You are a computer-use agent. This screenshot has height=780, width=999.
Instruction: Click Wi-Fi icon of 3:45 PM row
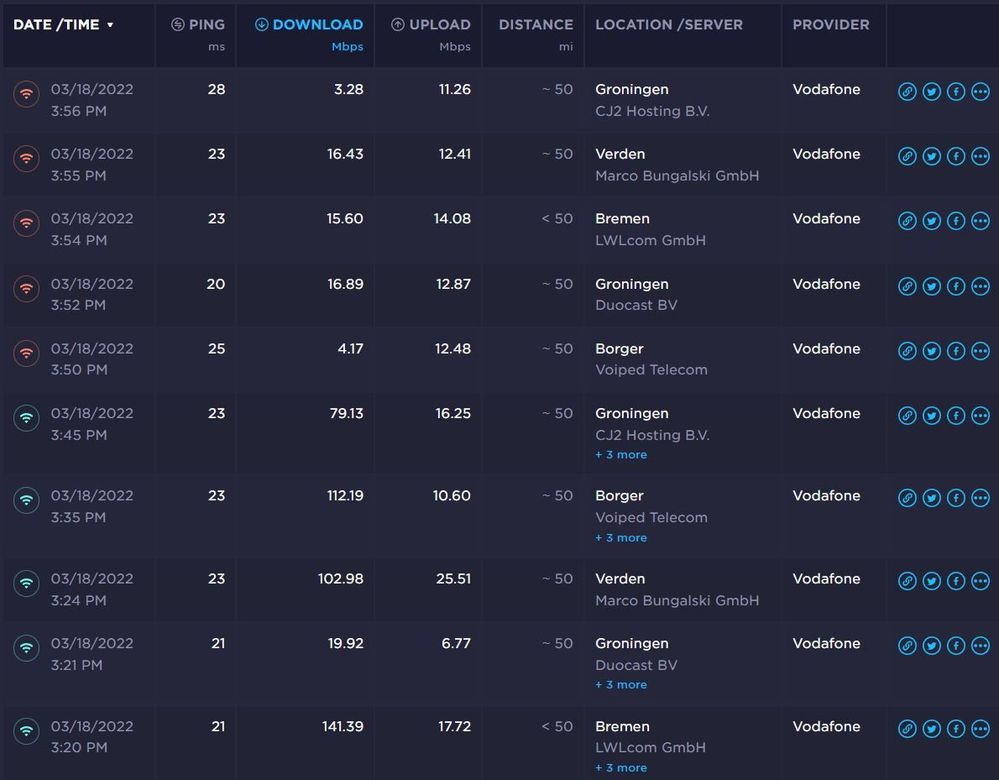[26, 418]
